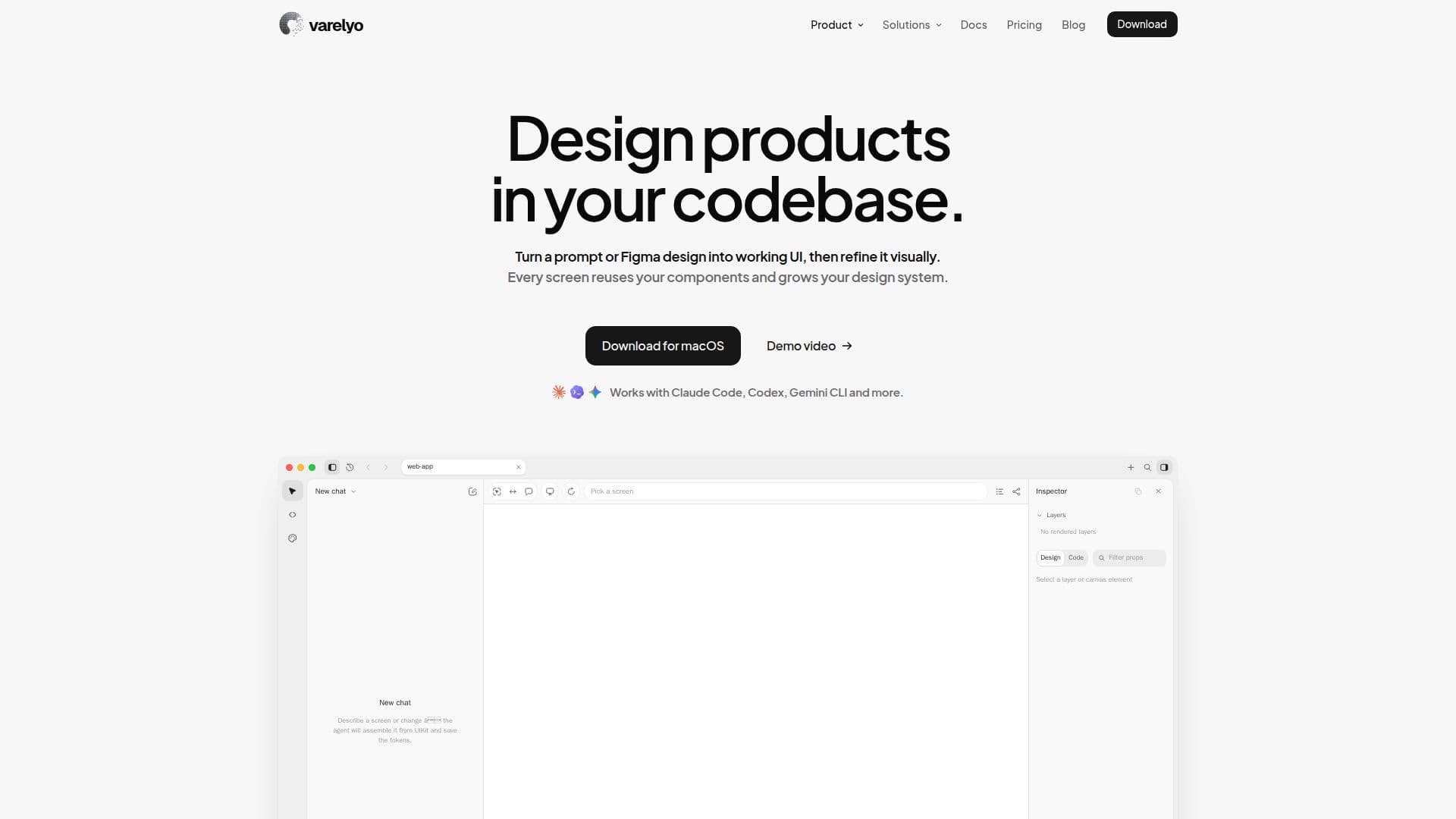The width and height of the screenshot is (1456, 819).
Task: Close the web-app tab
Action: point(519,467)
